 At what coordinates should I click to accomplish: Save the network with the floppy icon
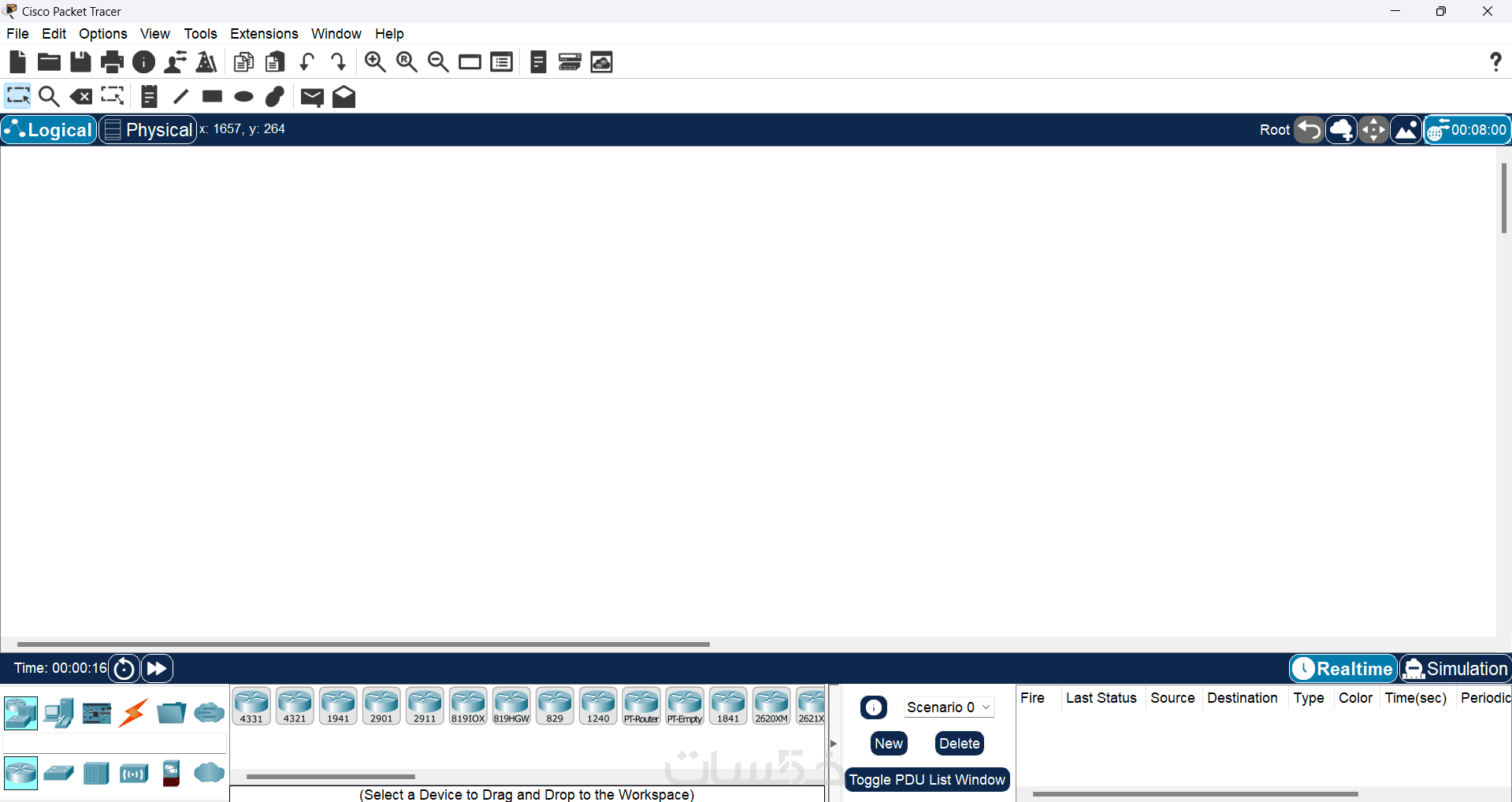pos(80,61)
